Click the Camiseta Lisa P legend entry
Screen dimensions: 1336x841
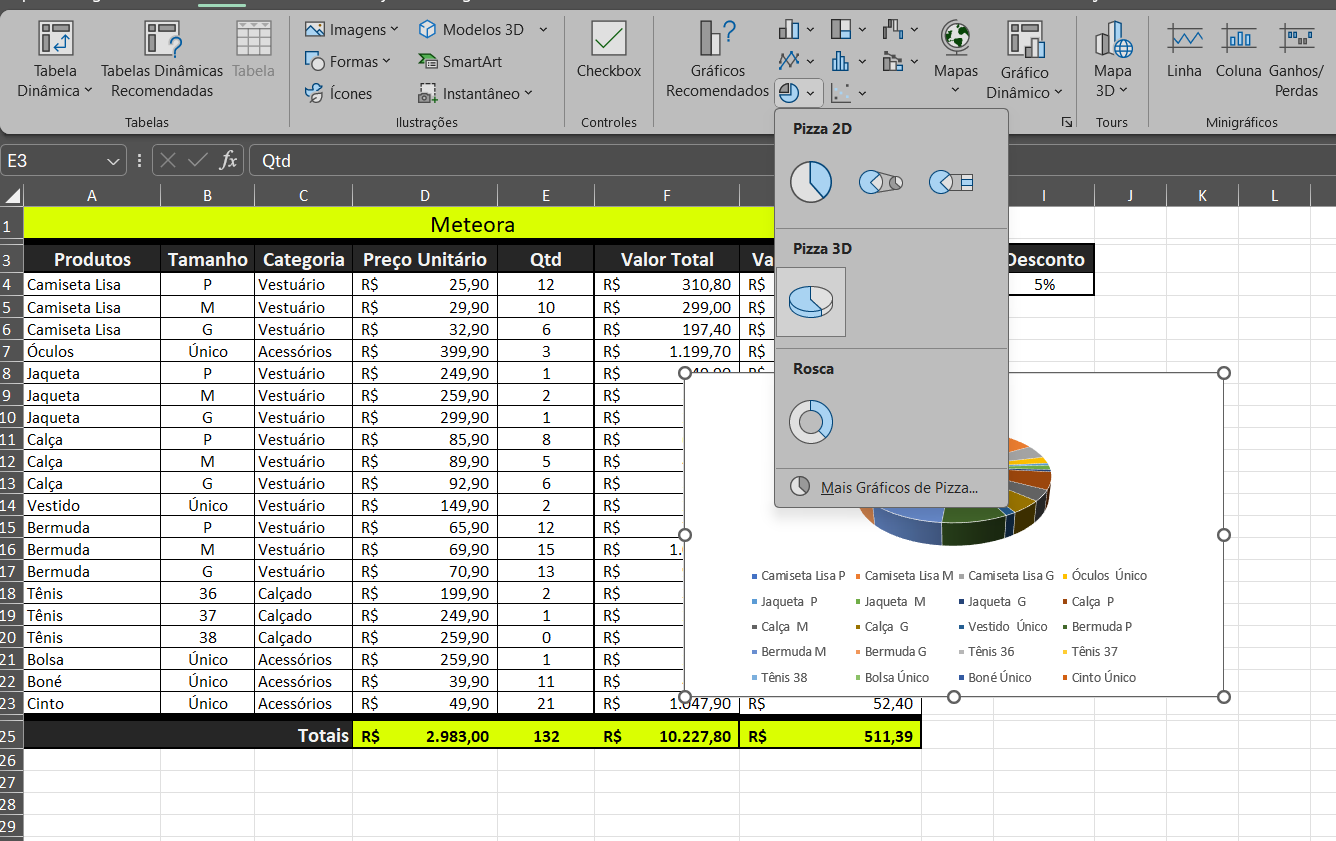pyautogui.click(x=799, y=576)
